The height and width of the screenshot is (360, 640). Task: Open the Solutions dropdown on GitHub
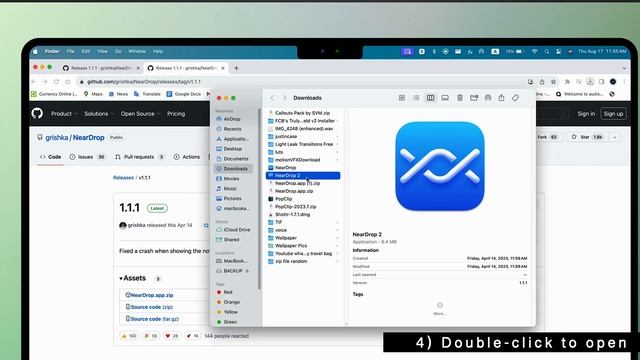tap(99, 114)
